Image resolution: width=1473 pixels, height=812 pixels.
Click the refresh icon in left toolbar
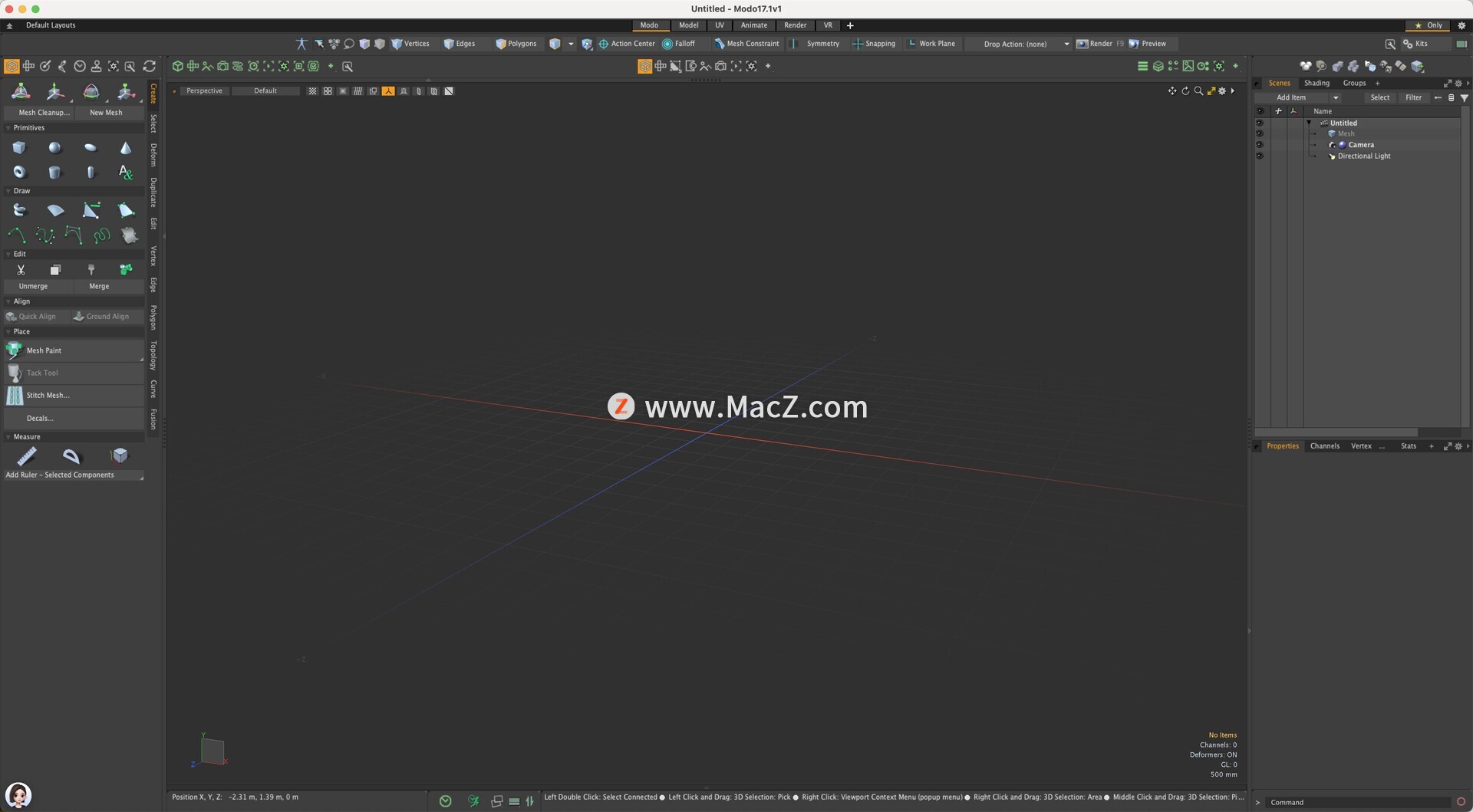(150, 66)
